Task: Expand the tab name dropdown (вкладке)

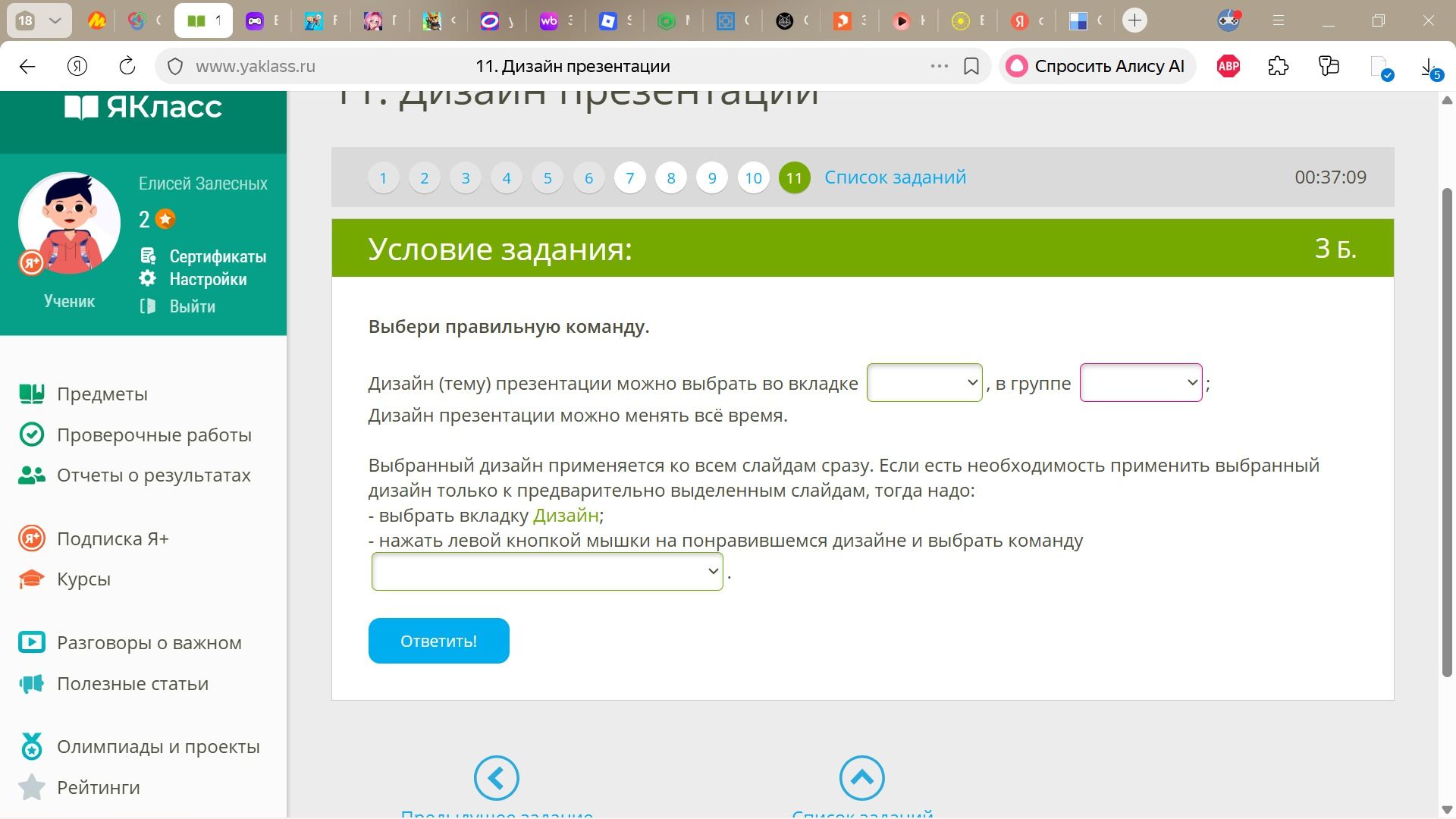Action: point(924,383)
